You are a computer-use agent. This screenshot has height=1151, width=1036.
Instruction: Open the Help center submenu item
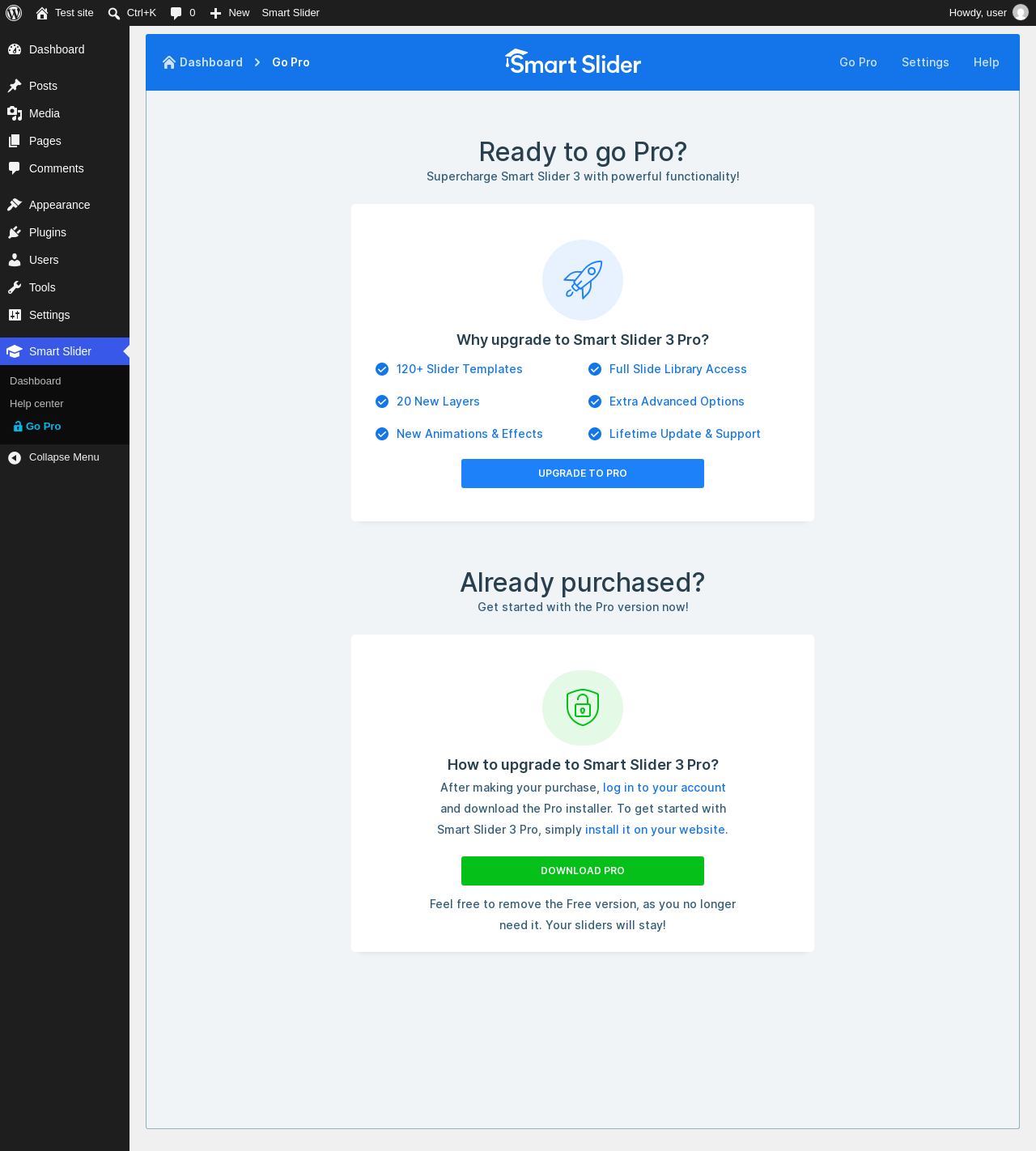[36, 404]
